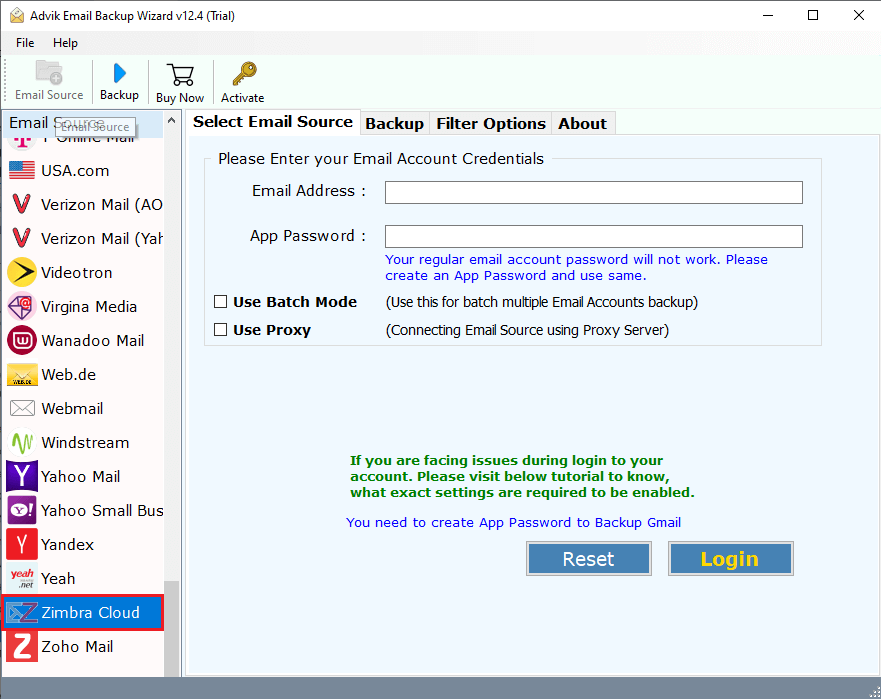Open the File menu
Image resolution: width=881 pixels, height=699 pixels.
pos(25,43)
